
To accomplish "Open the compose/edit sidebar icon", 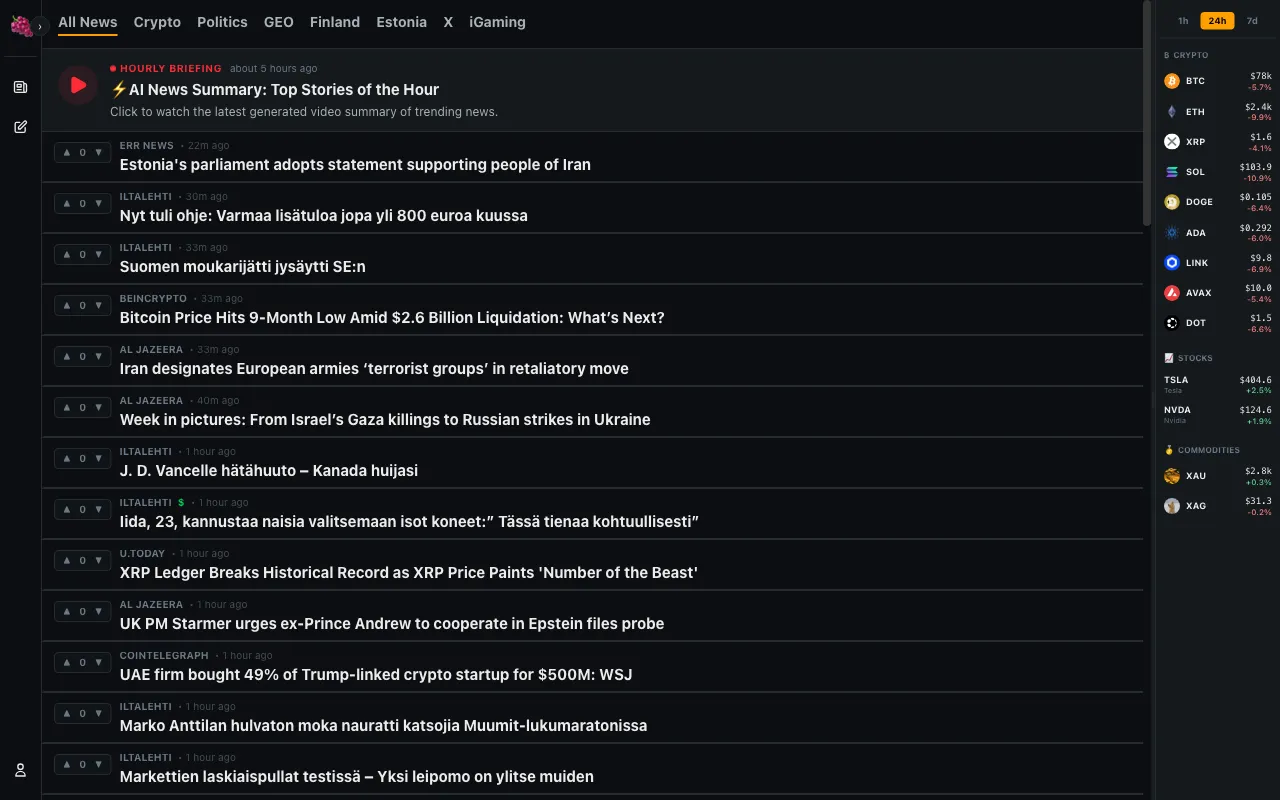I will pyautogui.click(x=20, y=127).
